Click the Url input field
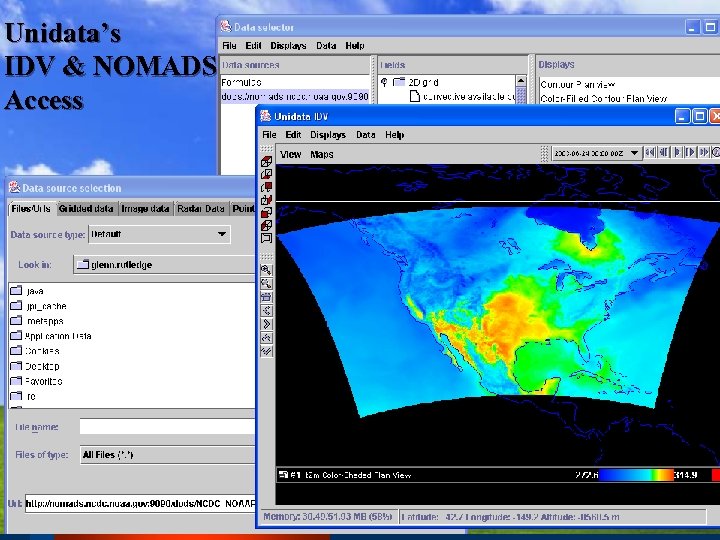This screenshot has height=540, width=720. (x=140, y=504)
